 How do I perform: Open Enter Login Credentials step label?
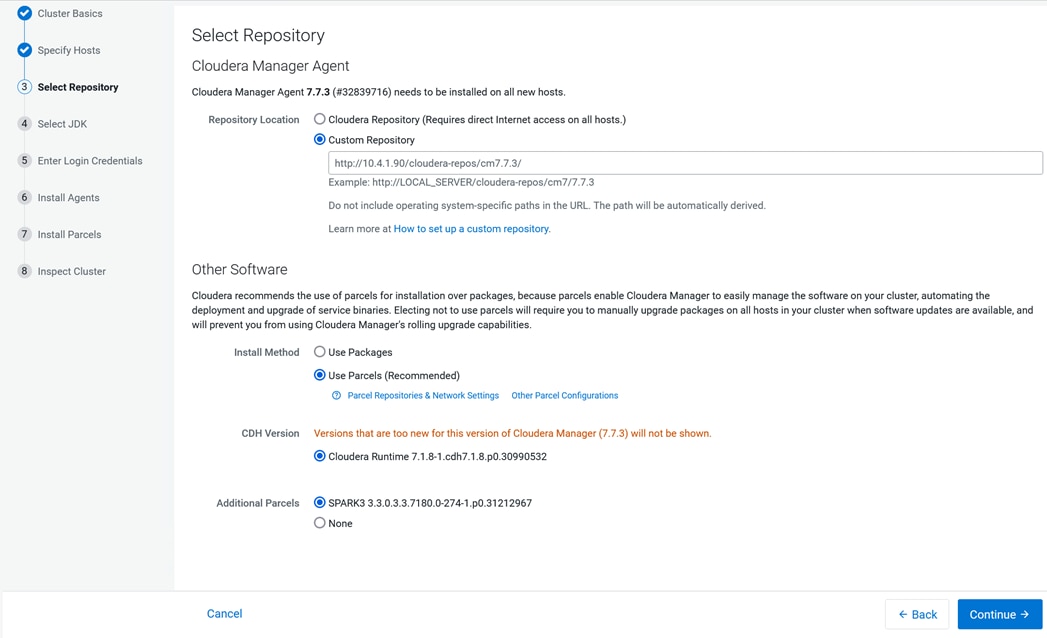click(x=90, y=160)
